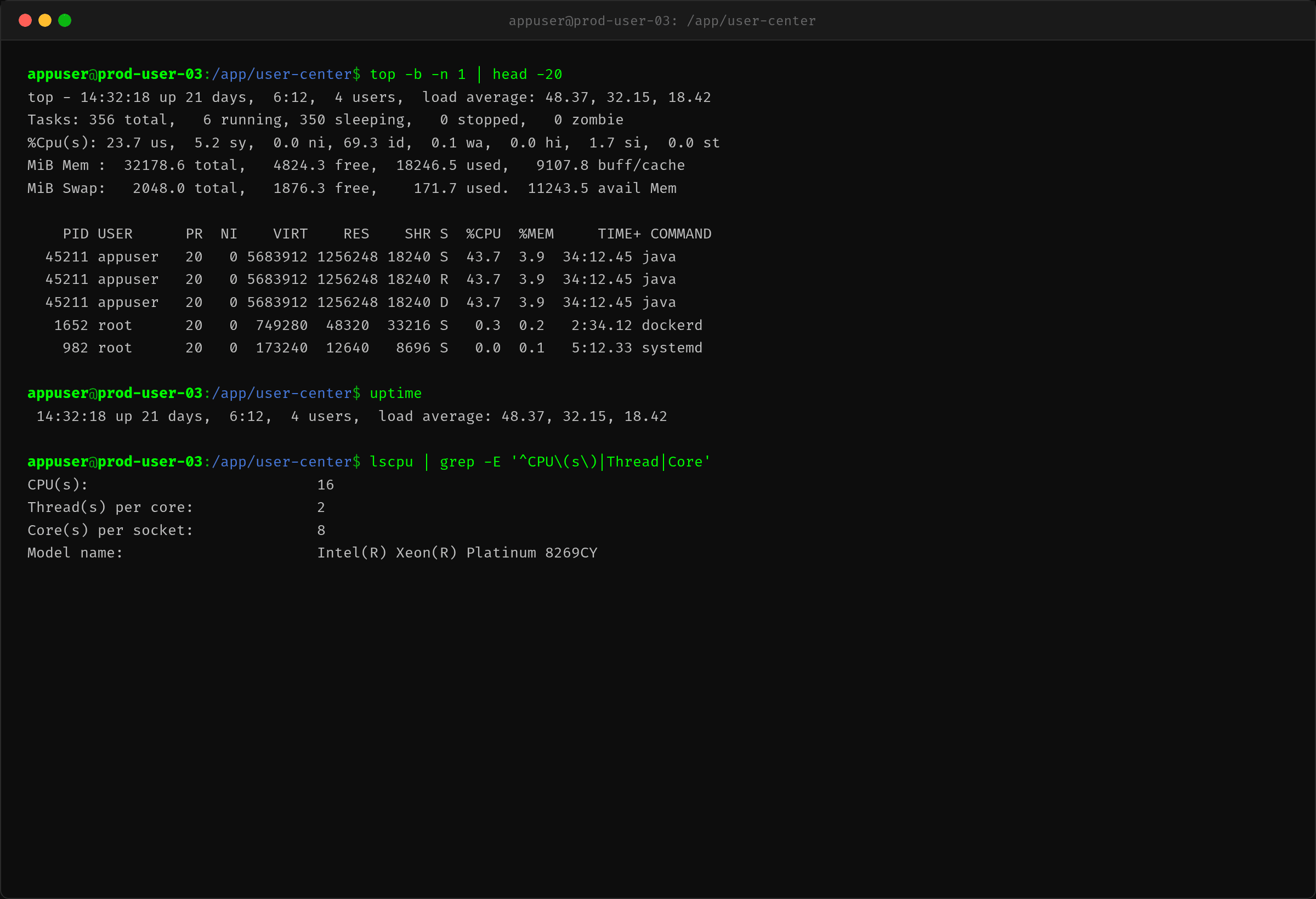Click the window title 'appuser@prod-user-03: /app/user-center'
1316x899 pixels.
(662, 21)
